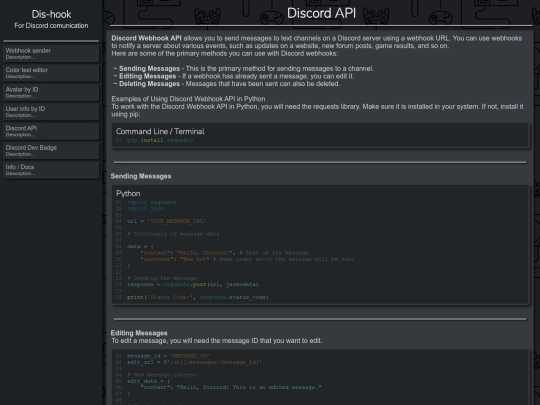Click the 'To edit a message' sentence
This screenshot has height=405, width=540.
click(217, 341)
